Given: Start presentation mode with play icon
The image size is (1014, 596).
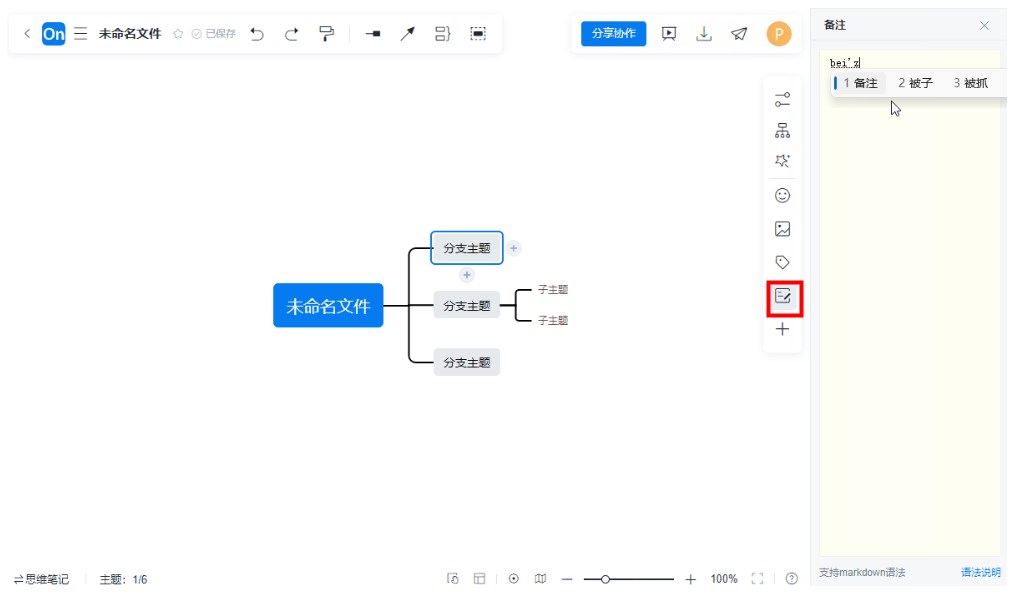Looking at the screenshot, I should point(670,33).
